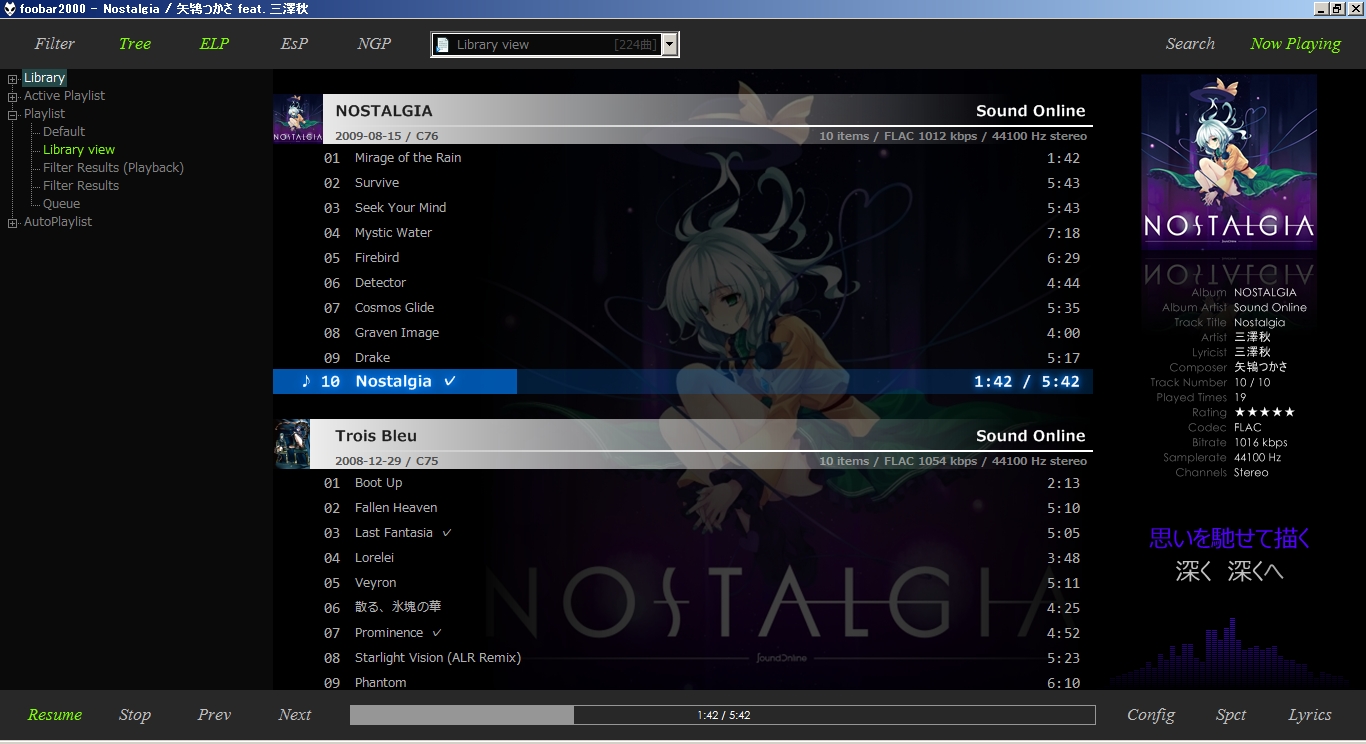Image resolution: width=1366 pixels, height=744 pixels.
Task: Select the Default playlist
Action: pos(64,132)
